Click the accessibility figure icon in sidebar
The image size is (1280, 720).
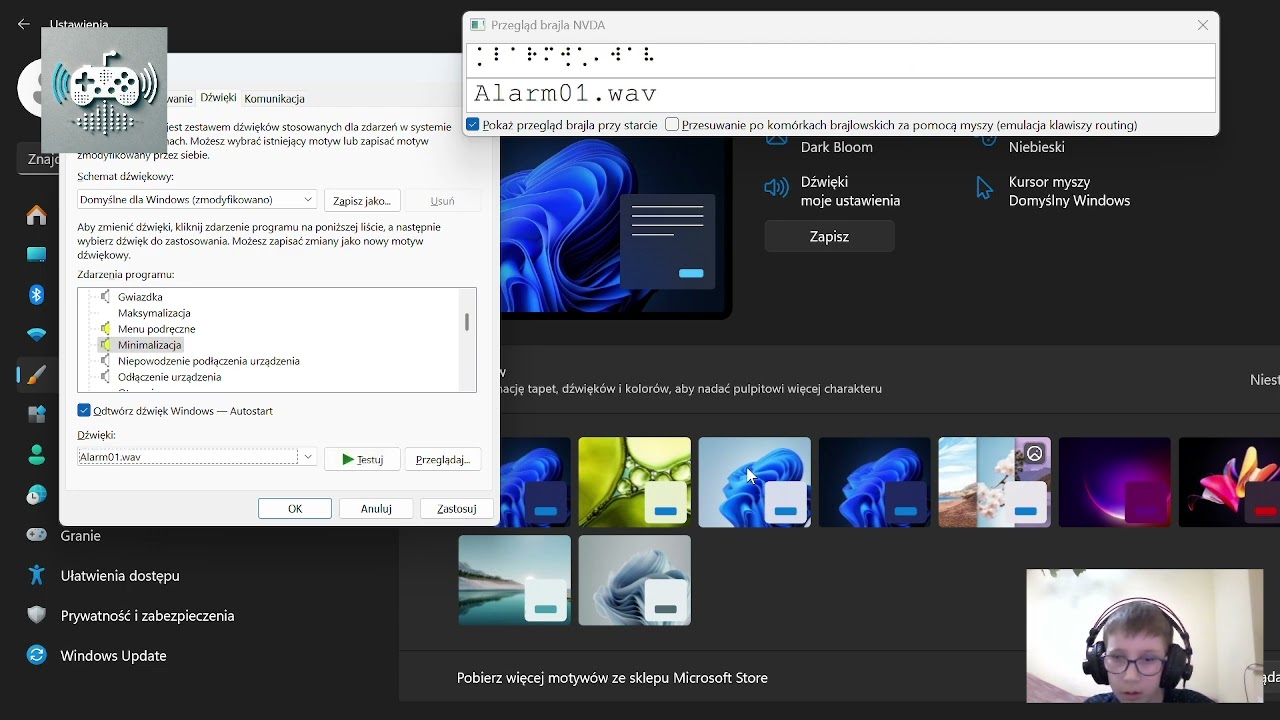click(37, 575)
